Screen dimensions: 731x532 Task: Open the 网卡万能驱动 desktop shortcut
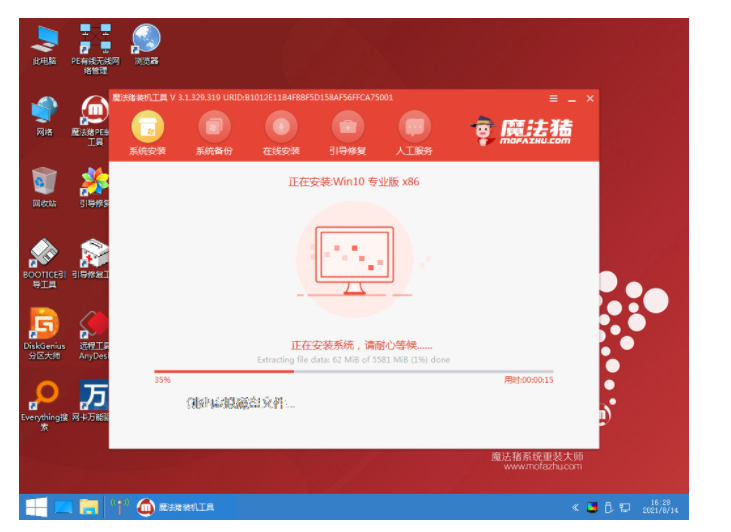tap(91, 401)
